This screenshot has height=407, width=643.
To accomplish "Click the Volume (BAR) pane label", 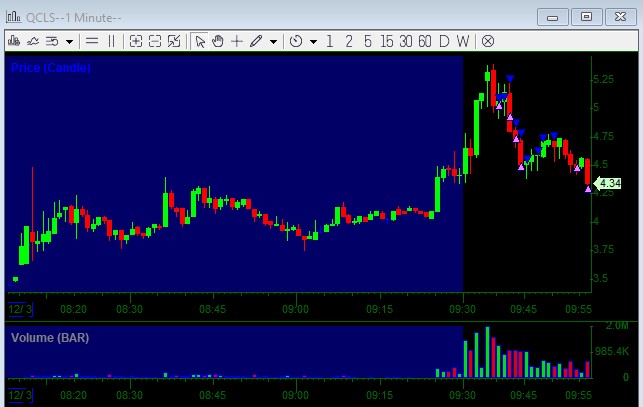I will (x=50, y=338).
